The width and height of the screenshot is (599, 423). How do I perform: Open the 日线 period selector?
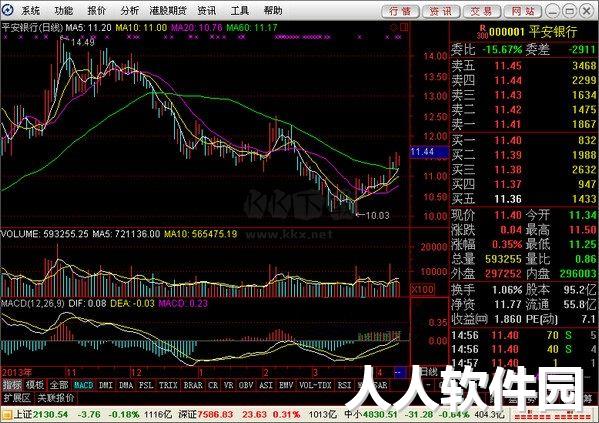[429, 371]
